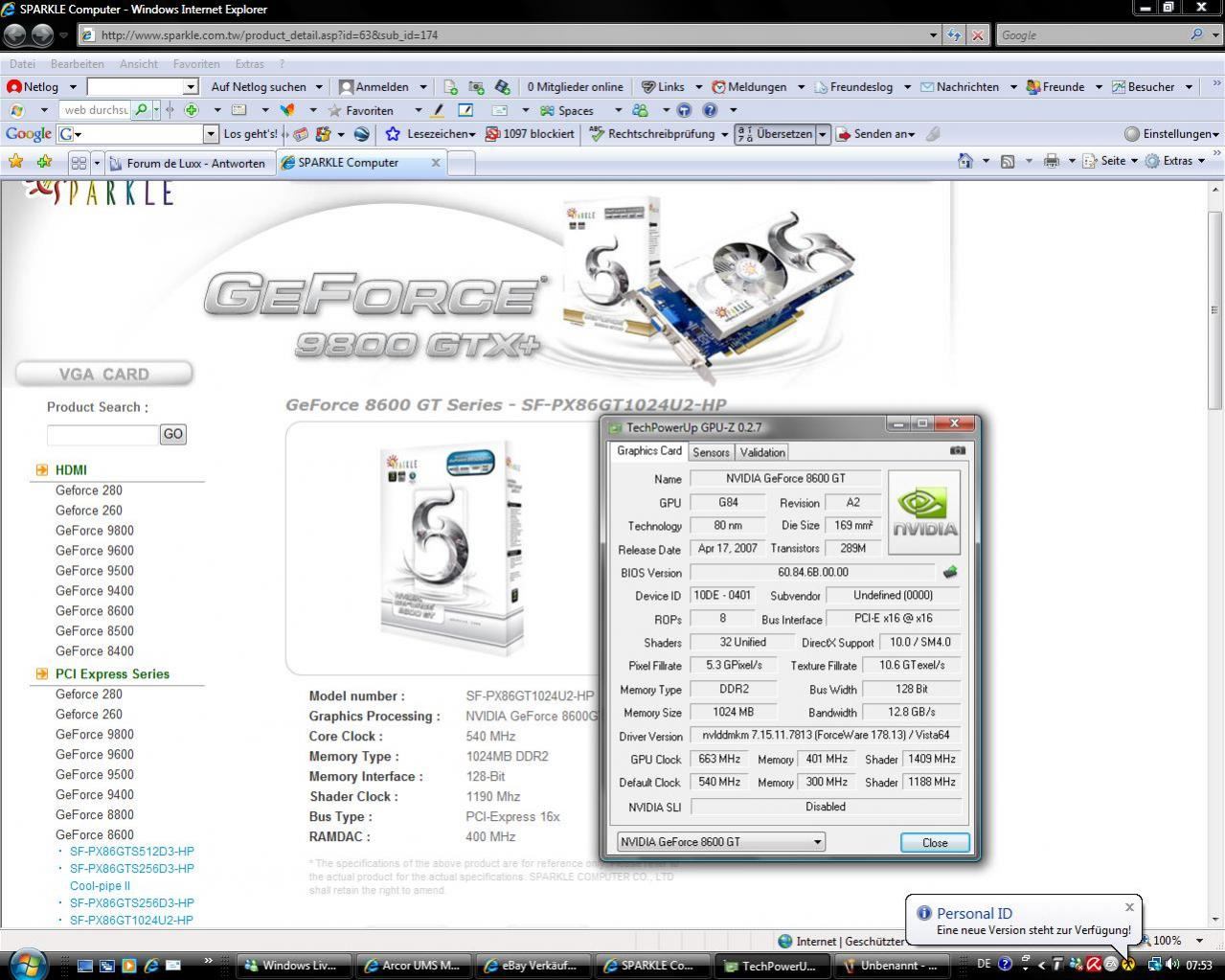Switch to the eBay Verkäuf... taskbar item
Screen dimensions: 1225x980
point(533,965)
